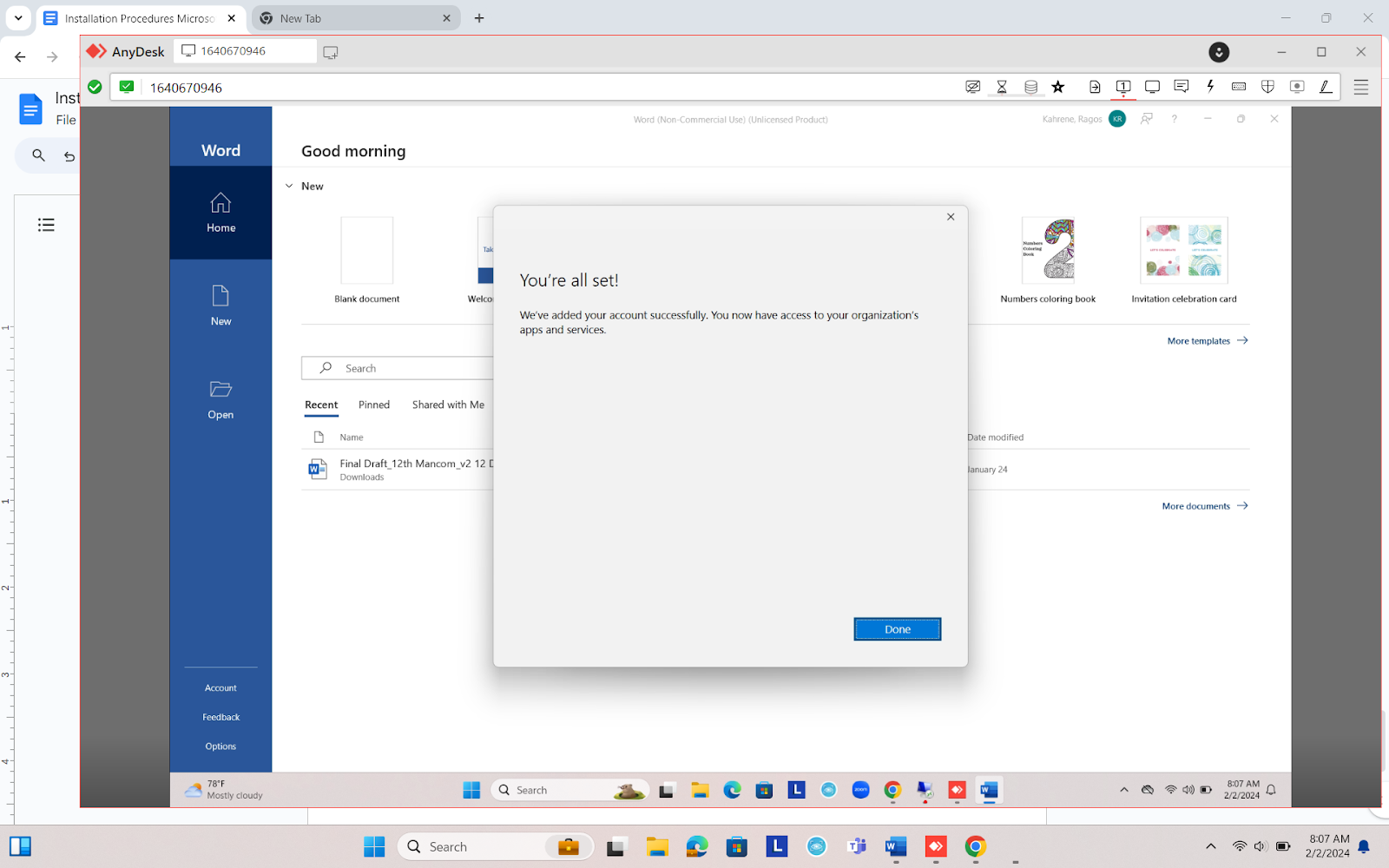Open a new AnyDesk session tab

331,52
